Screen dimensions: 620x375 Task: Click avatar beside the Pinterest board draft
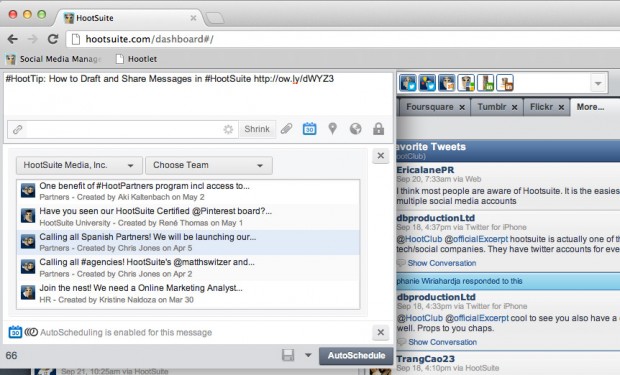pos(28,216)
